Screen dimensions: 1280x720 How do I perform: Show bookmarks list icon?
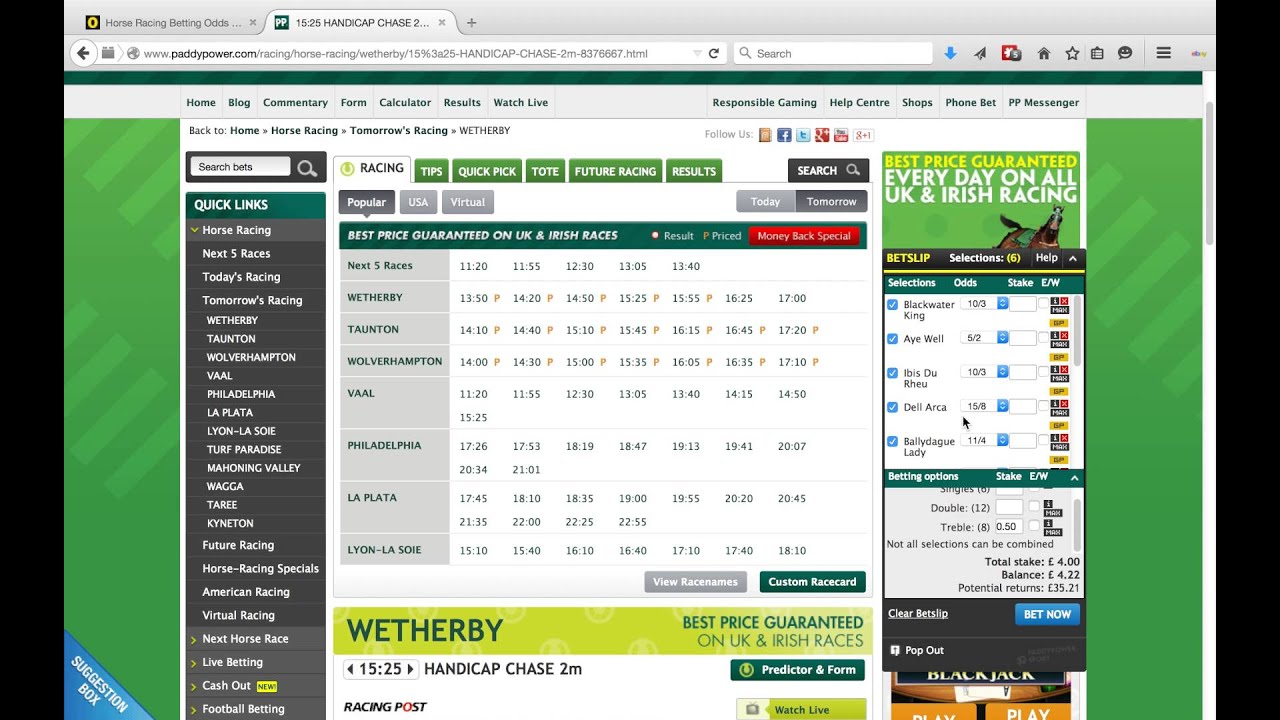1097,53
